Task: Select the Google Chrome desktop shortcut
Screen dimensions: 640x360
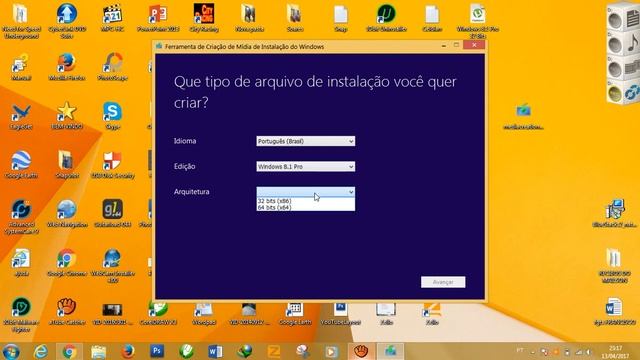Action: pyautogui.click(x=67, y=262)
